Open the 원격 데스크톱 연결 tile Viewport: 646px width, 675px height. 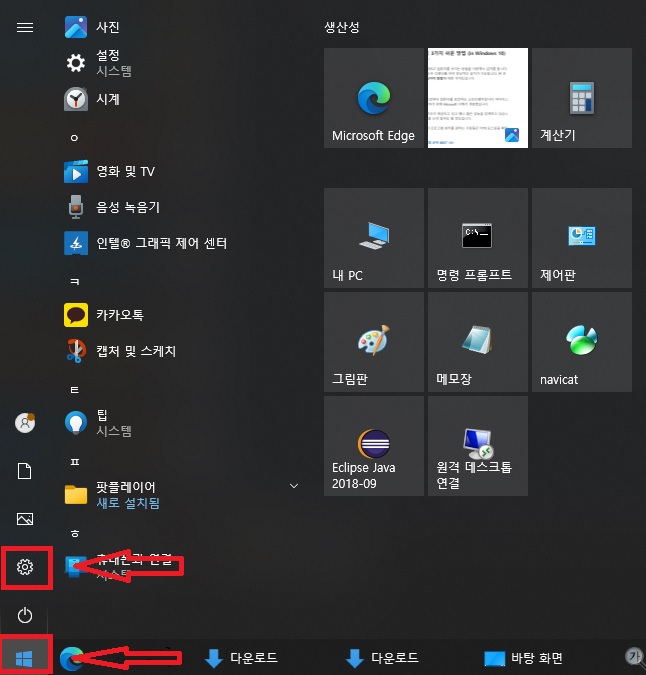coord(477,446)
